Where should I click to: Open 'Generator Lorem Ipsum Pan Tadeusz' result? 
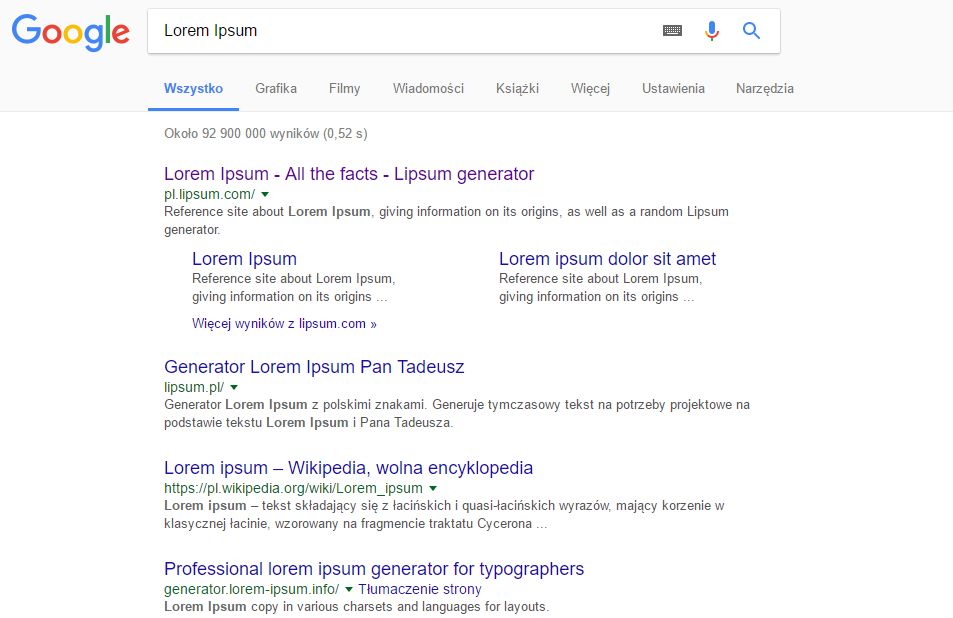314,367
